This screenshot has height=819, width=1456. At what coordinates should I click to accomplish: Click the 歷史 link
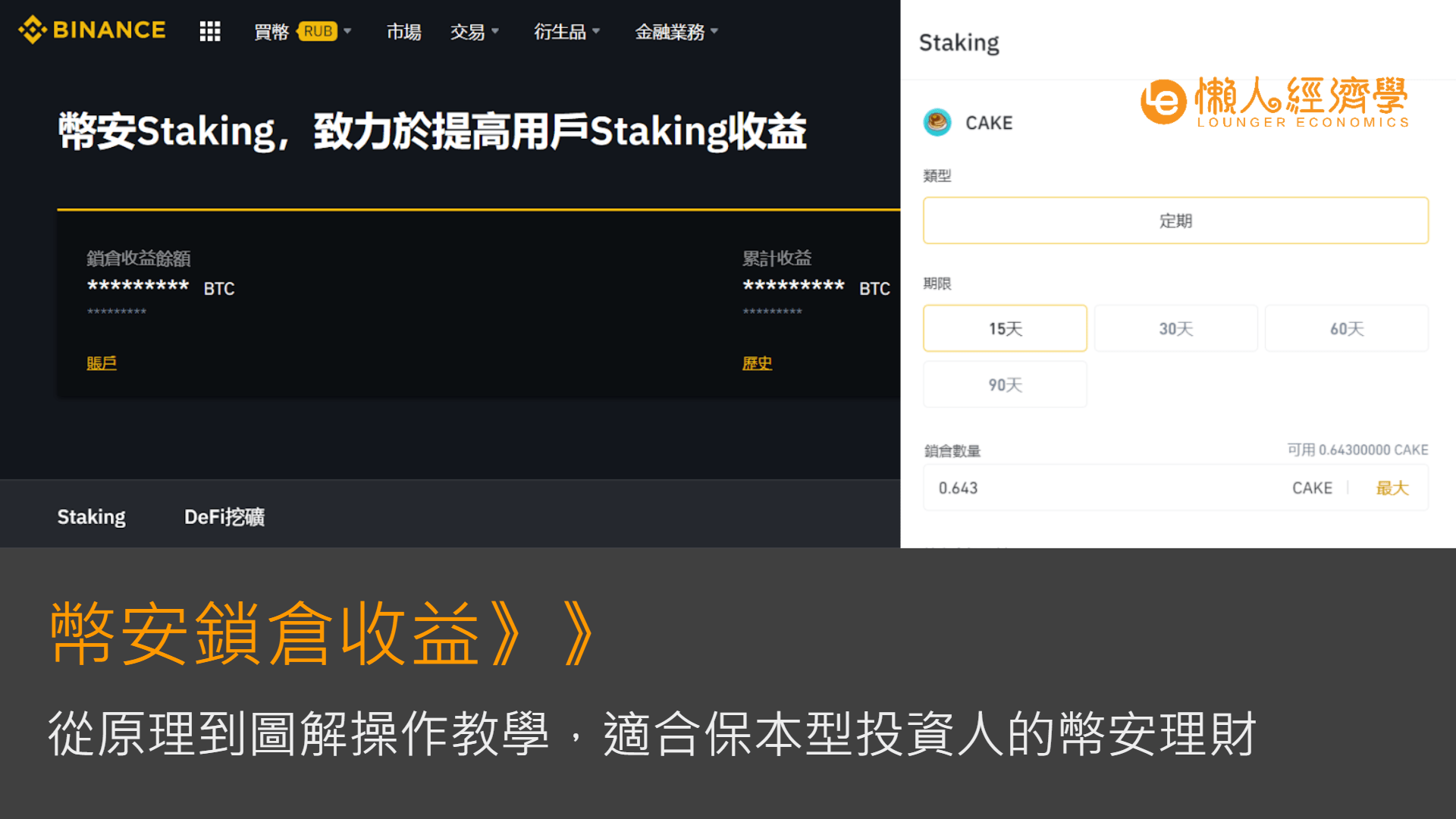click(x=757, y=363)
